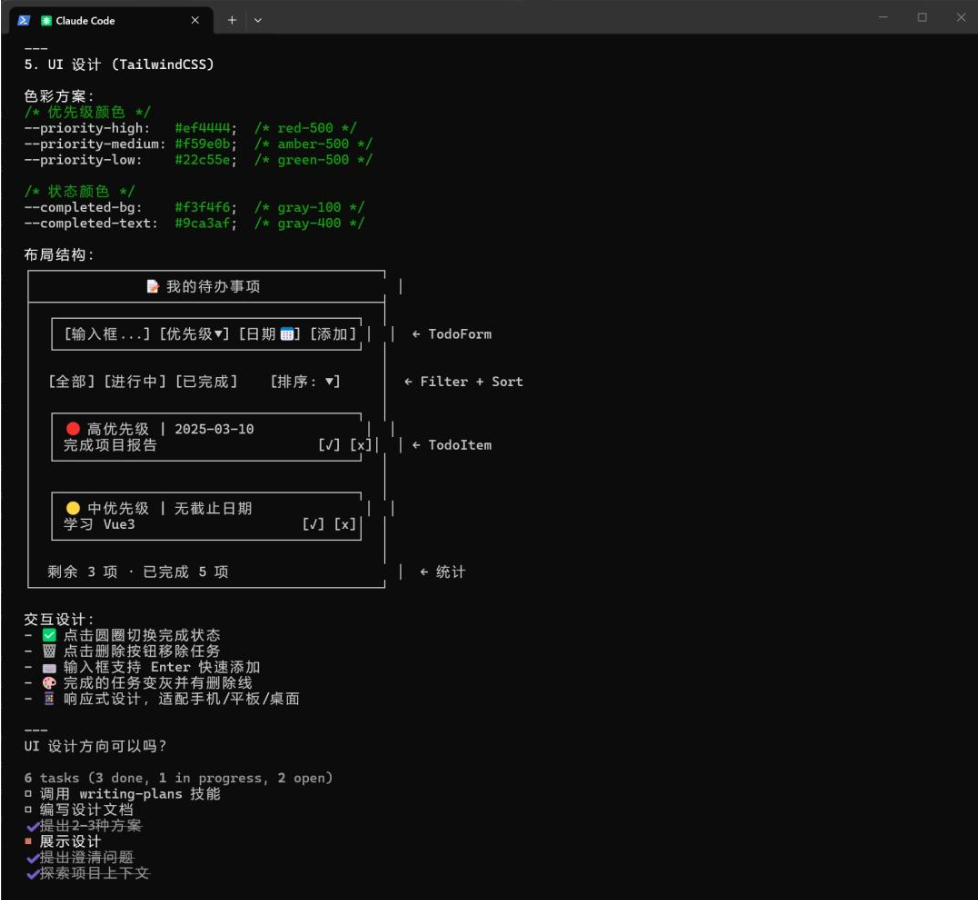This screenshot has height=900, width=978.
Task: Click the #9ca3af color value
Action: coord(202,223)
